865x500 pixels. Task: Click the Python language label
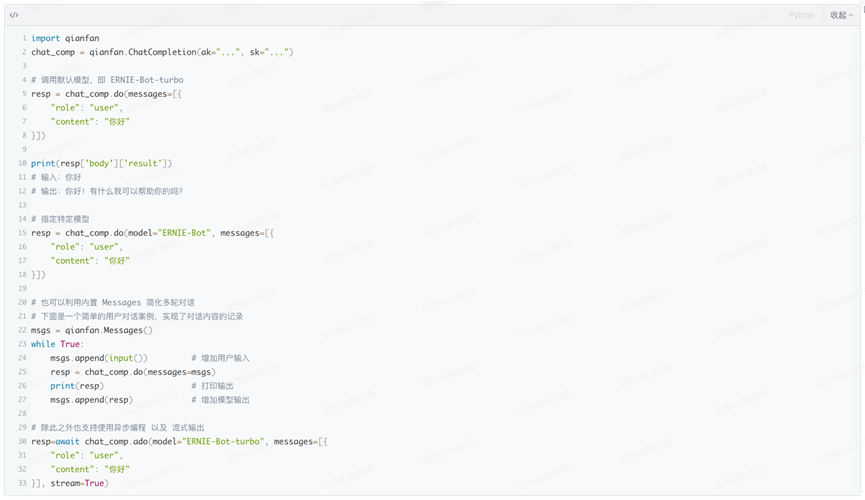pos(801,15)
